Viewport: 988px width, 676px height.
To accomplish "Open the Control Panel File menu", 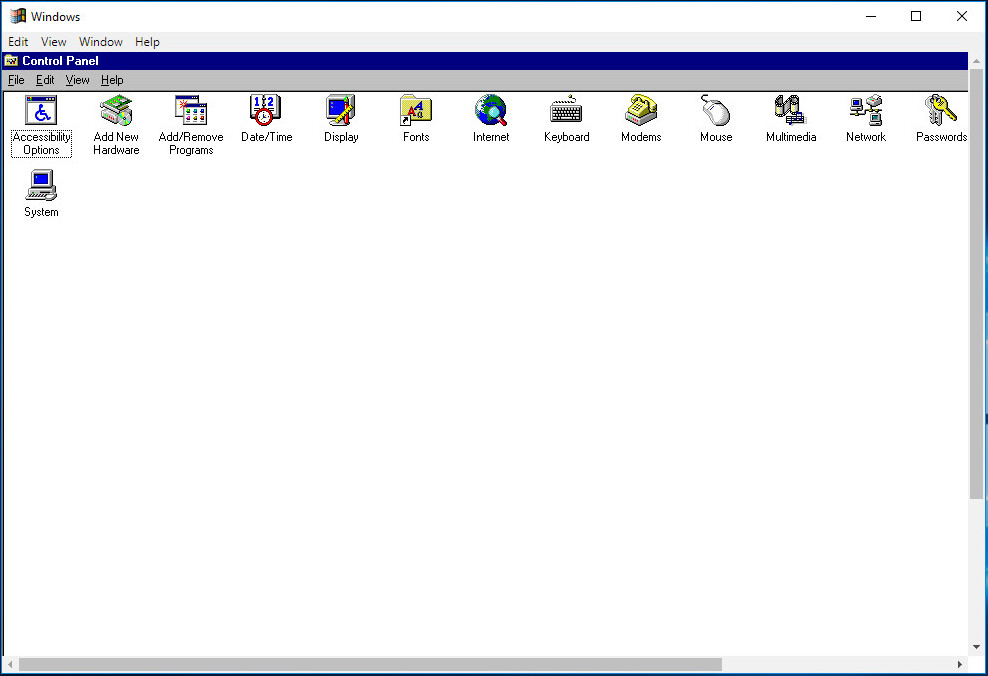I will click(x=16, y=80).
